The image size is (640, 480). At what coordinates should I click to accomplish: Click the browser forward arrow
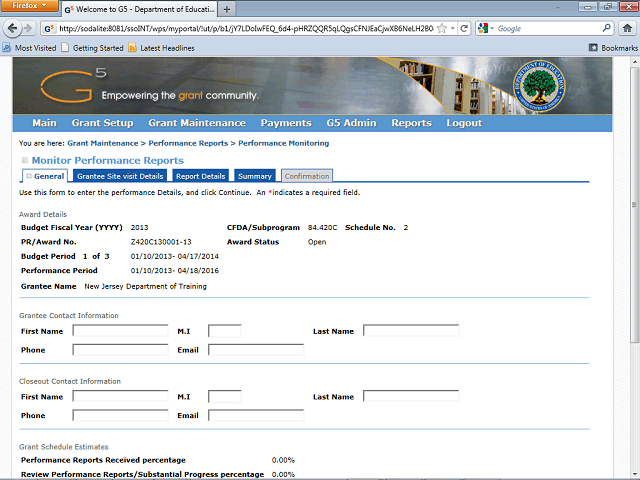click(28, 28)
